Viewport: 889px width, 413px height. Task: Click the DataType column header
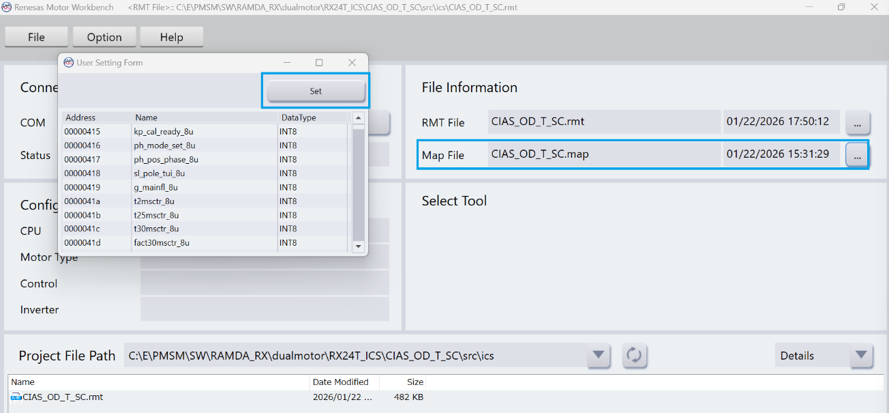tap(312, 118)
